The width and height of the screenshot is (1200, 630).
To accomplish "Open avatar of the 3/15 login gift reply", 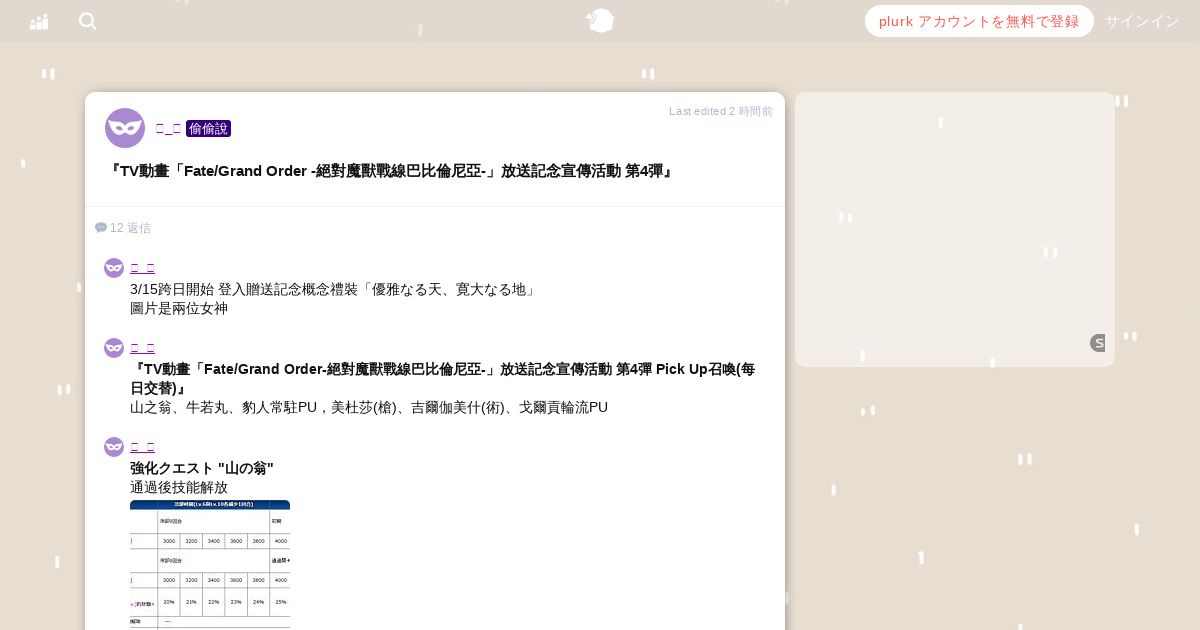I will click(x=114, y=268).
